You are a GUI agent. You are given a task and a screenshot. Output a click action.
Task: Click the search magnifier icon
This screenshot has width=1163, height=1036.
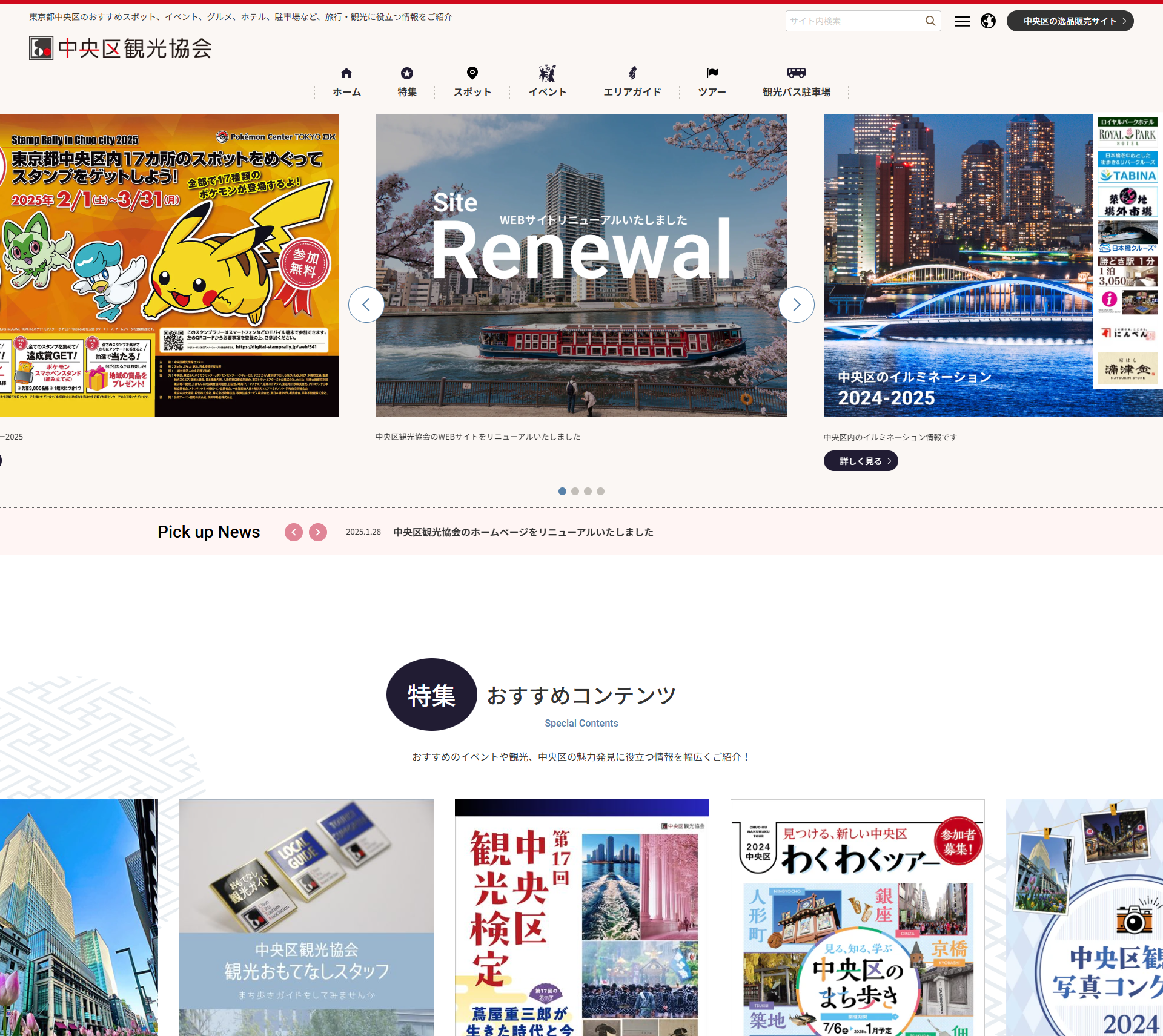[928, 21]
